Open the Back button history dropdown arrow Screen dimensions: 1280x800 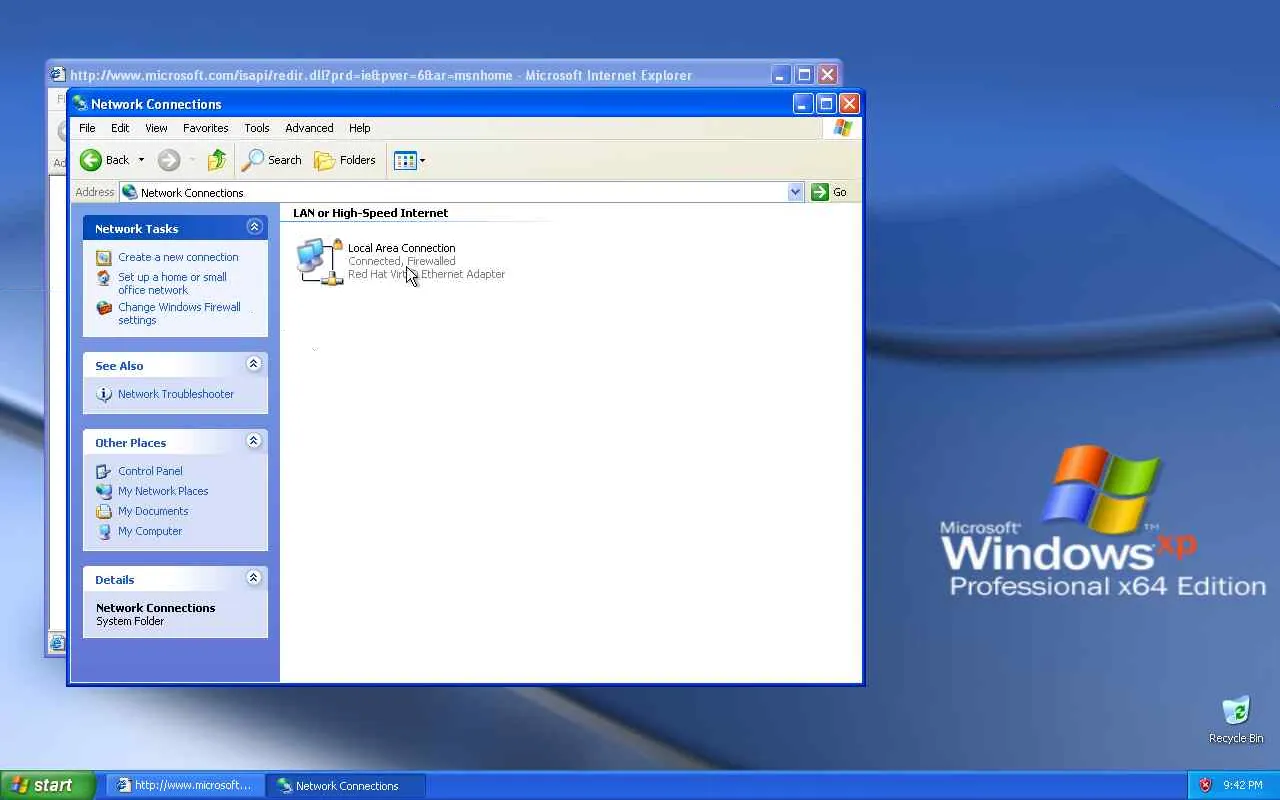click(x=141, y=160)
